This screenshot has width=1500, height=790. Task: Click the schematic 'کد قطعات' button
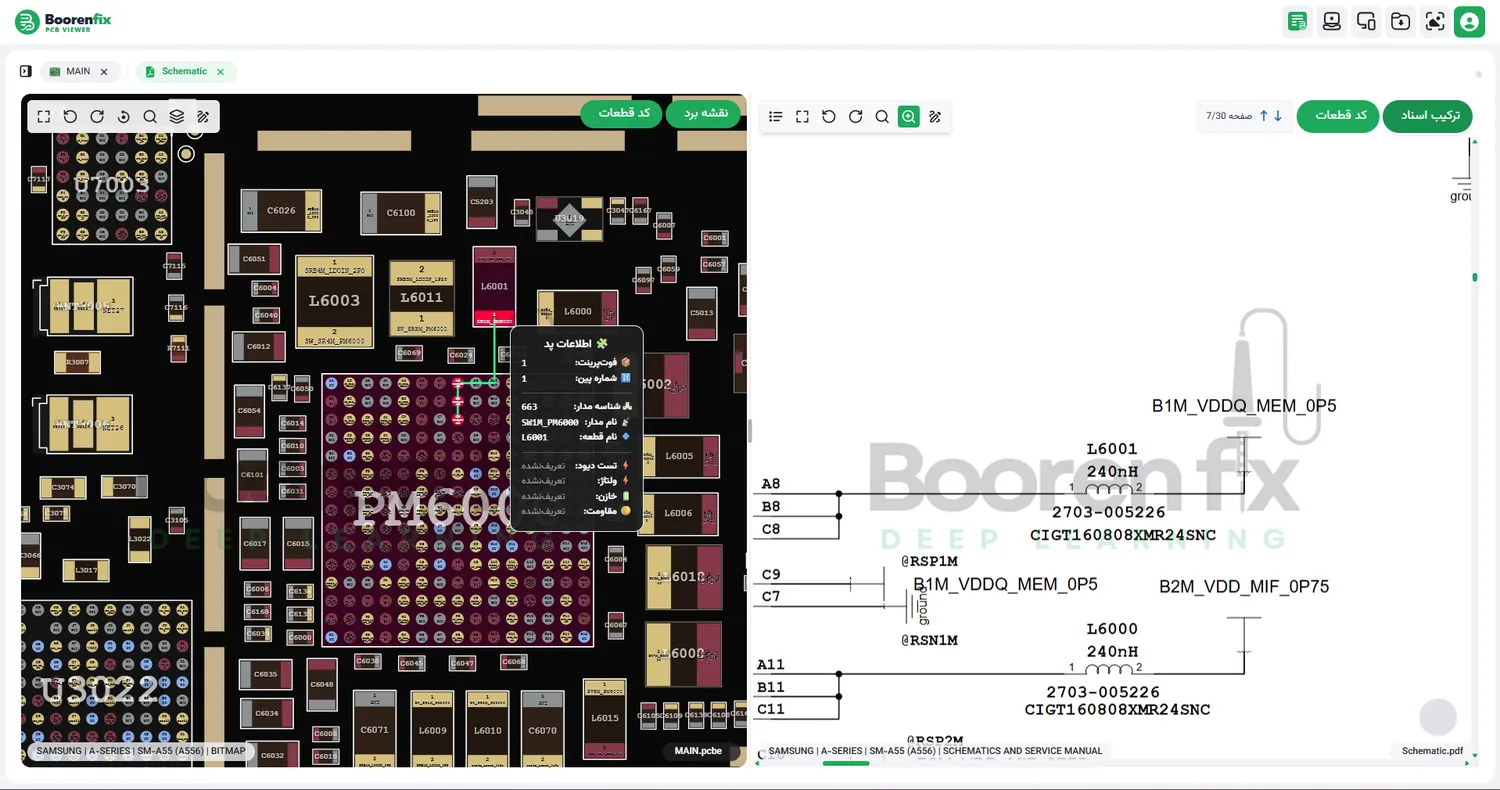[1338, 116]
